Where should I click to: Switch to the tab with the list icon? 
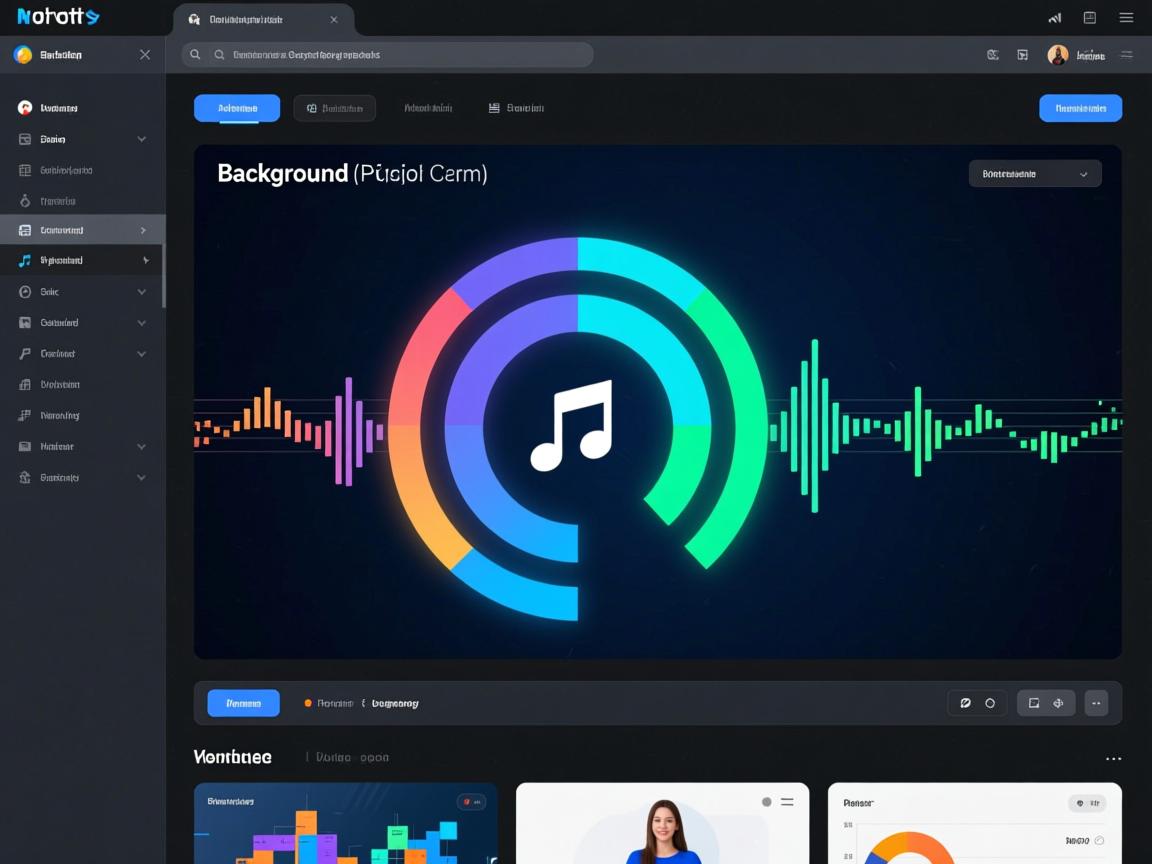pyautogui.click(x=516, y=108)
